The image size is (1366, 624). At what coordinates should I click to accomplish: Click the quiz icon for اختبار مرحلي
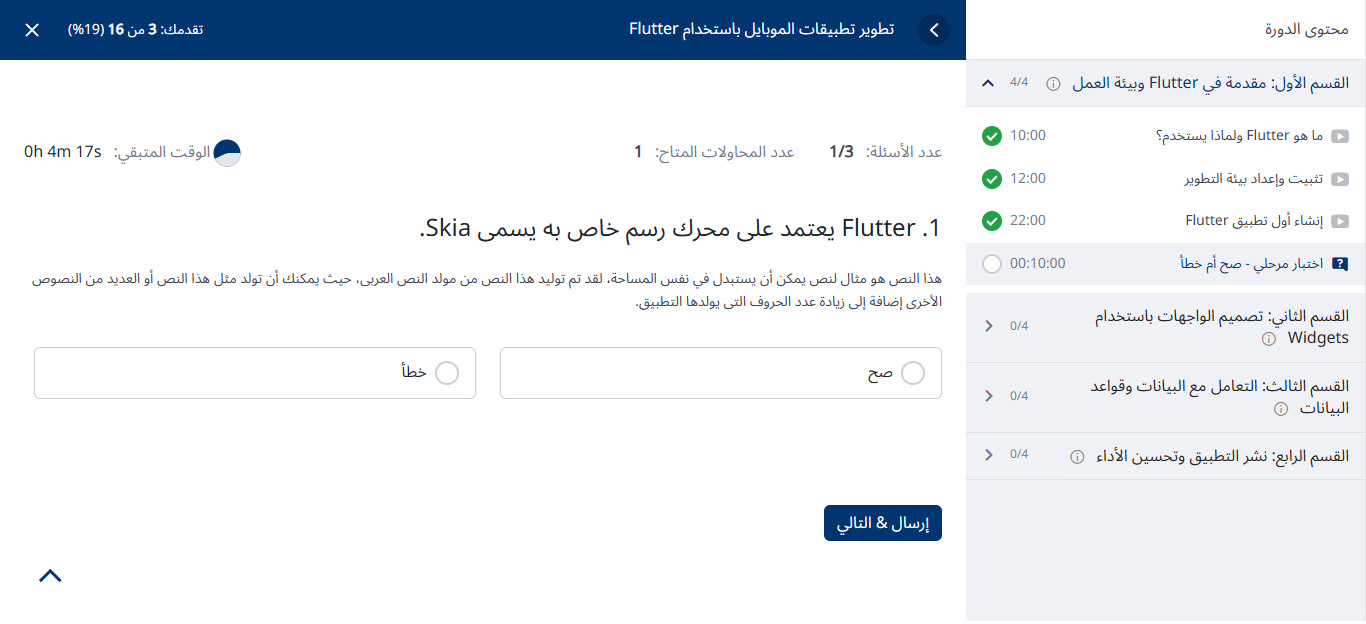pyautogui.click(x=1340, y=264)
